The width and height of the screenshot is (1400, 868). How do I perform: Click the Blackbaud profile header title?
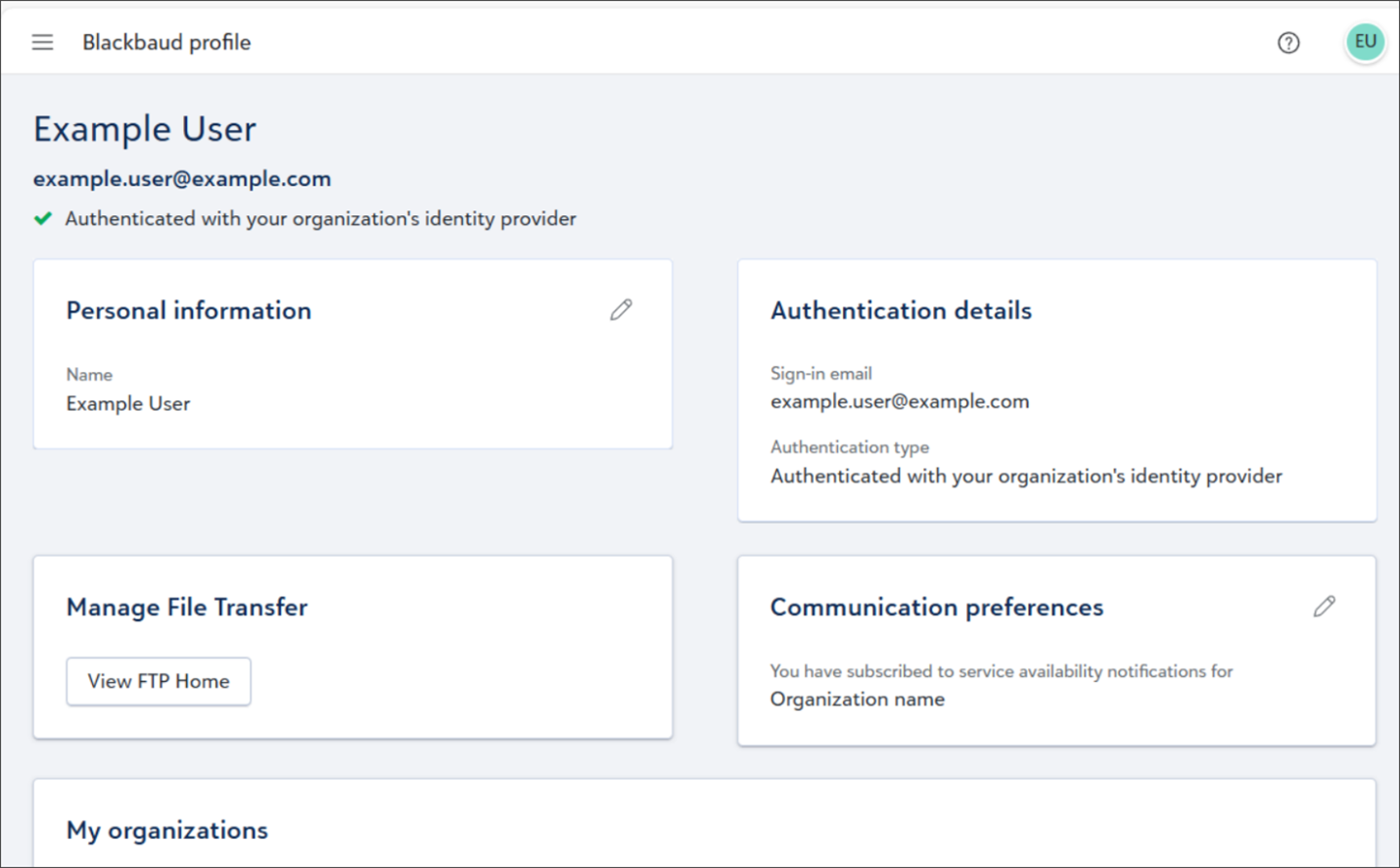coord(166,42)
